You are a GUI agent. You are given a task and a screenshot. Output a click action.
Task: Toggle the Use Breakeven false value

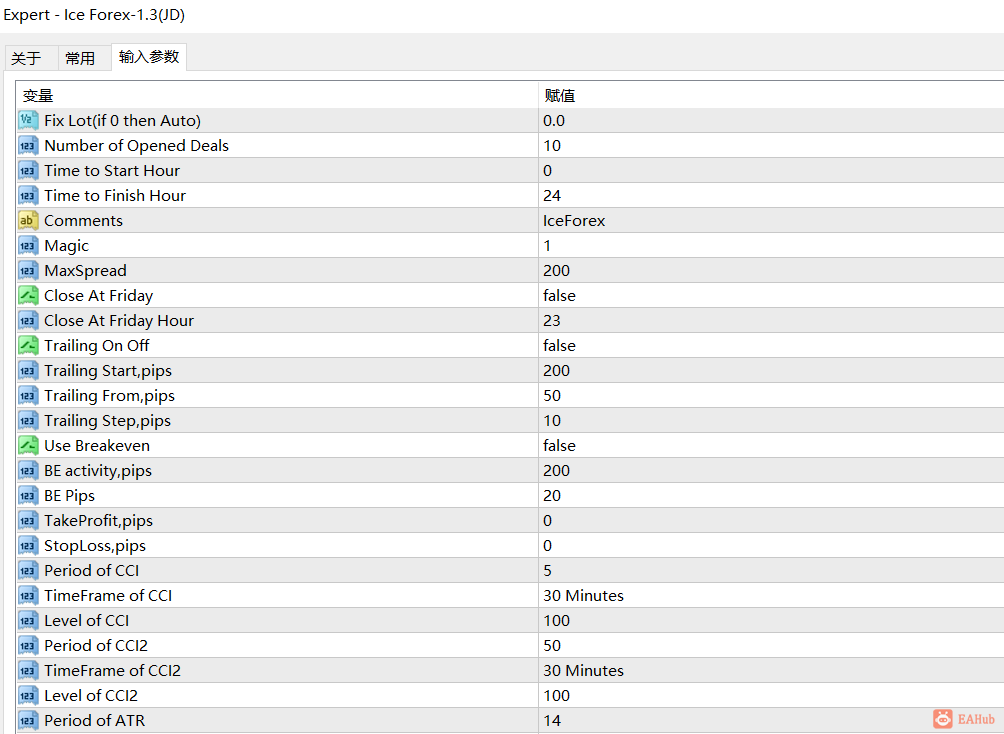771,445
